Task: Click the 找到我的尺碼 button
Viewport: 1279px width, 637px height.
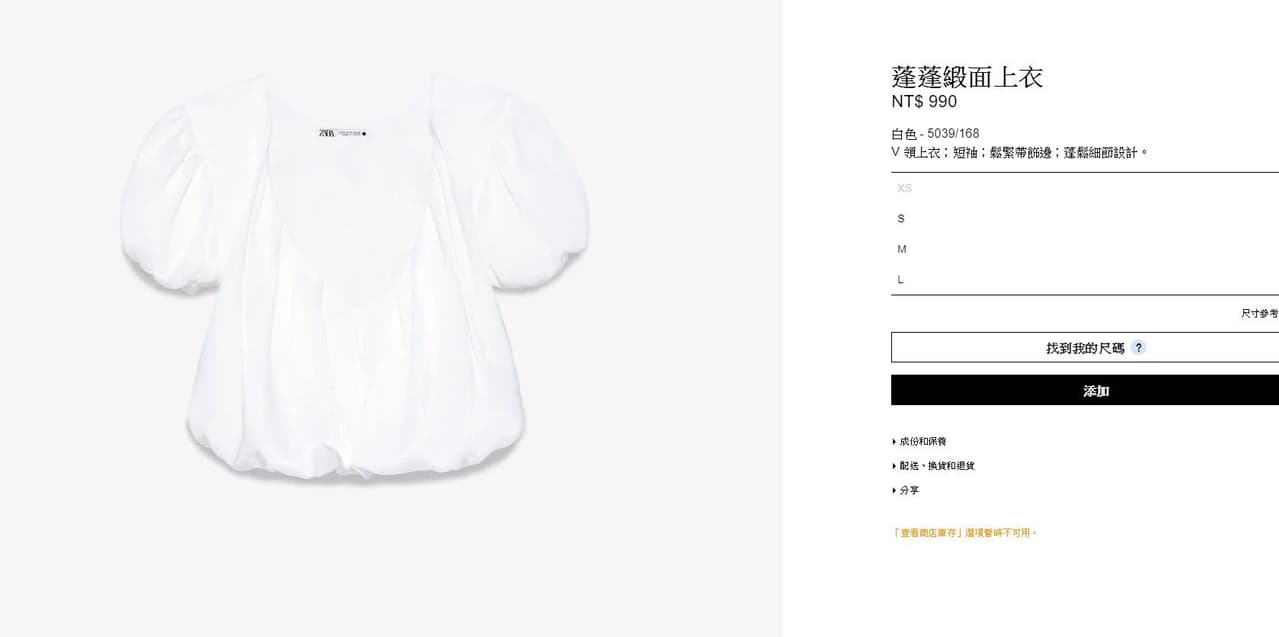Action: pos(1085,348)
